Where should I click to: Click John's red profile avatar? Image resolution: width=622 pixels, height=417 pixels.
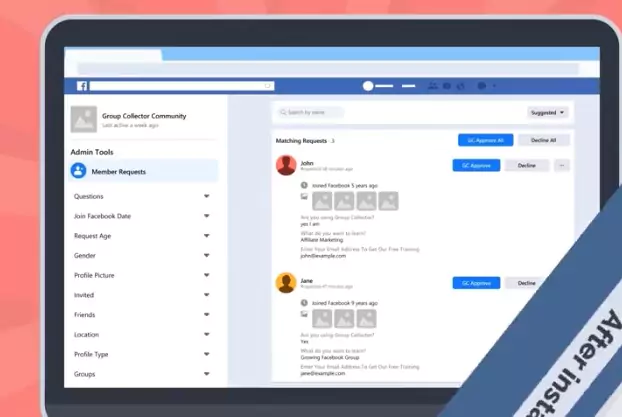[x=286, y=165]
